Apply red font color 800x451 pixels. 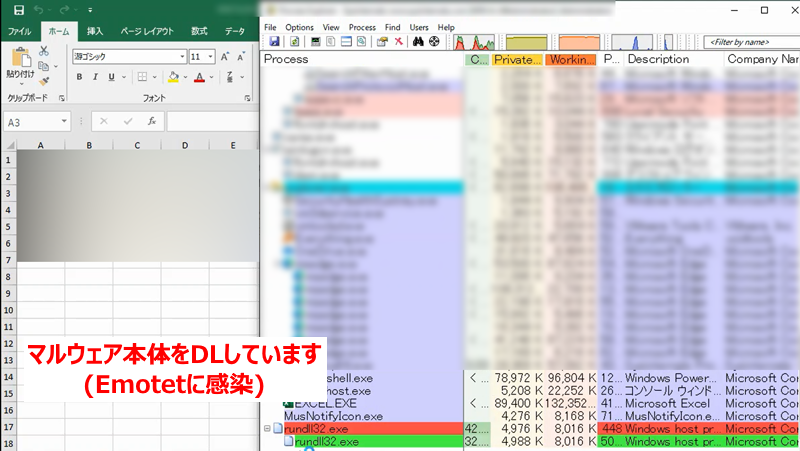pyautogui.click(x=200, y=77)
